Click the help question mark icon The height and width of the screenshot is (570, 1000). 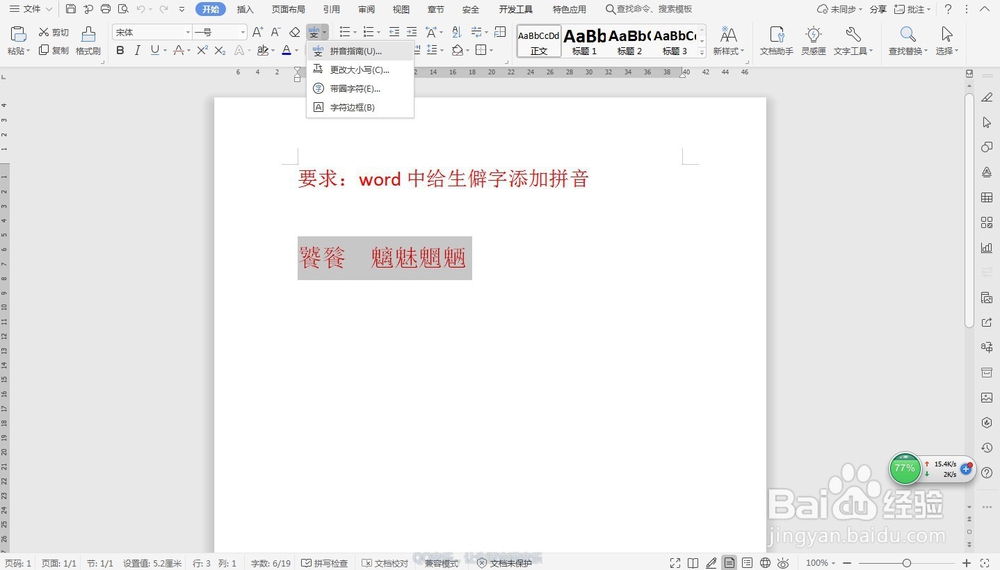pyautogui.click(x=948, y=9)
